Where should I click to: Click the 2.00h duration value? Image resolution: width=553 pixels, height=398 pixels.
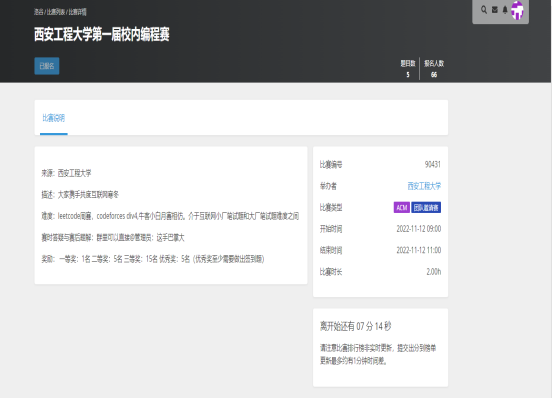pos(434,272)
